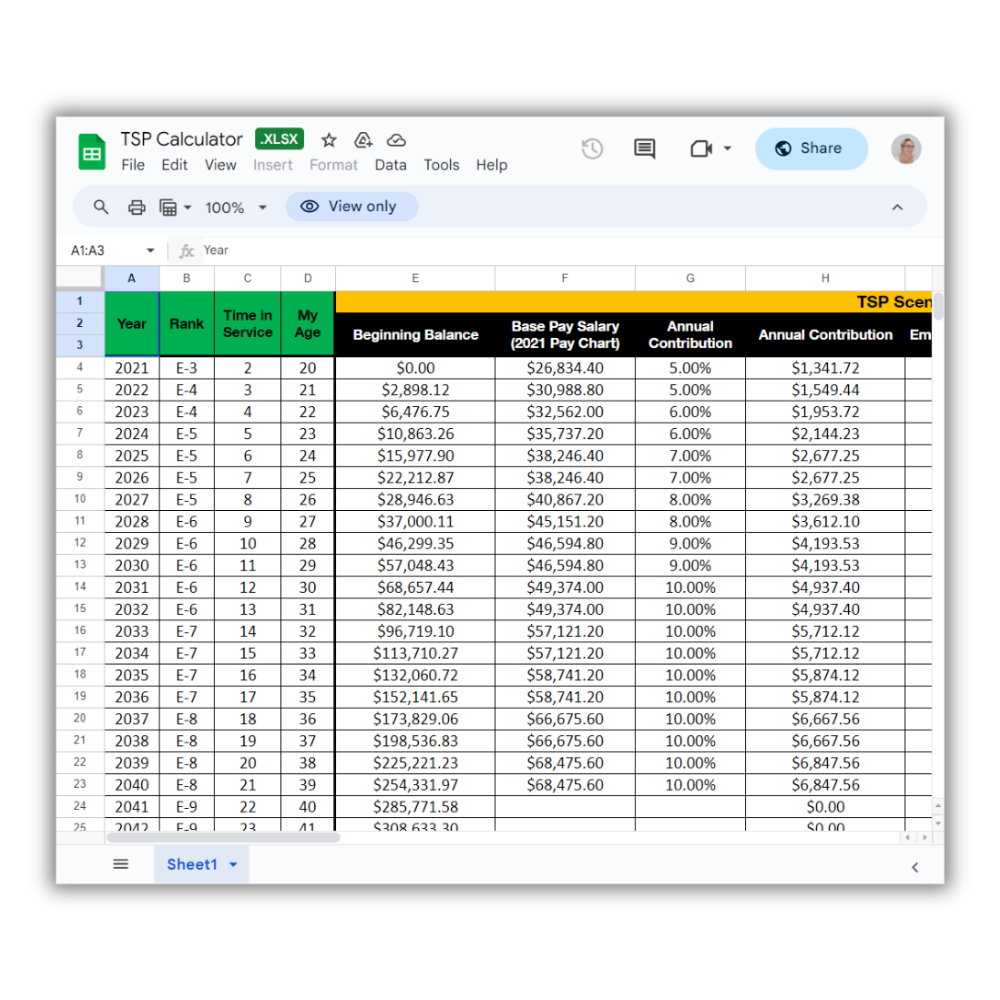Image resolution: width=1000 pixels, height=1000 pixels.
Task: Click the Share button
Action: pos(811,148)
